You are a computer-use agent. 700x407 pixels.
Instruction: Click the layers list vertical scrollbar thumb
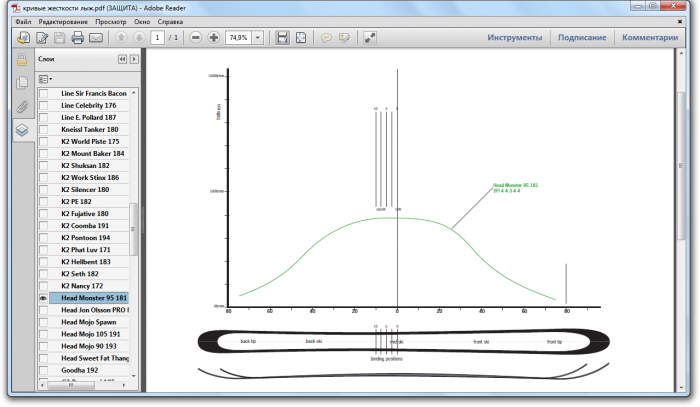click(133, 229)
